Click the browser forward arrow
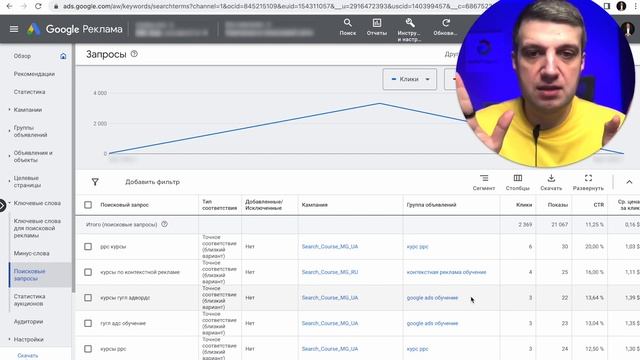Image resolution: width=640 pixels, height=360 pixels. [x=24, y=6]
